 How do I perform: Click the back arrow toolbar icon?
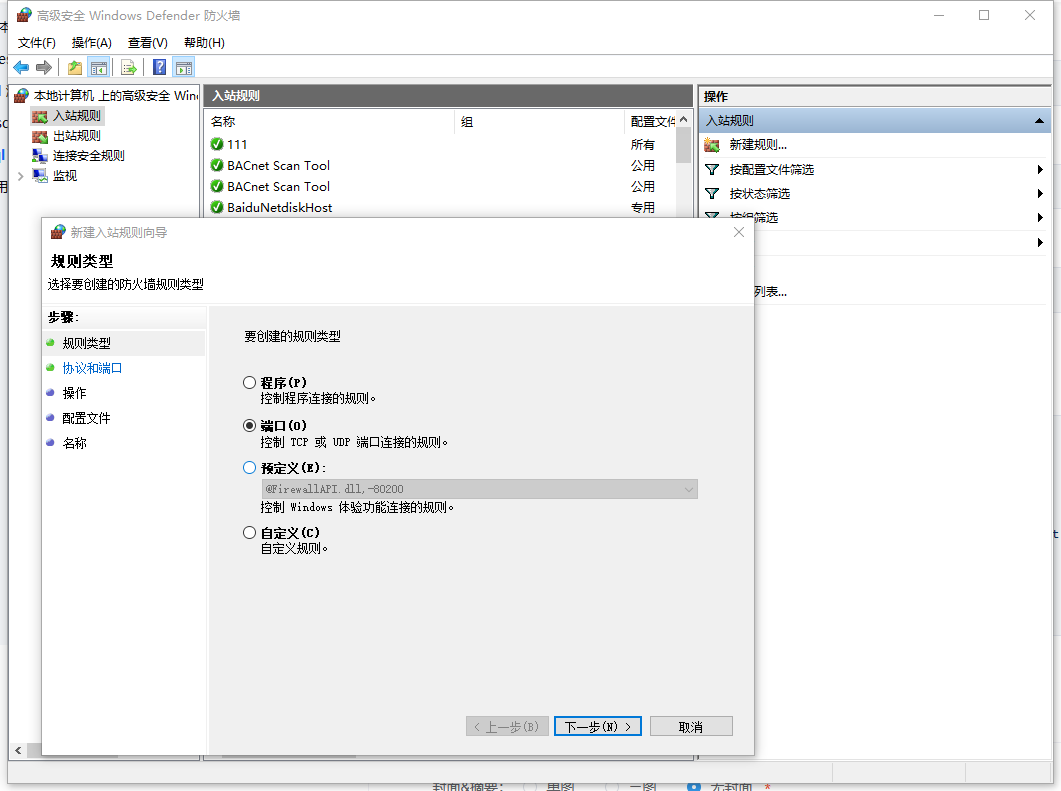pyautogui.click(x=21, y=68)
